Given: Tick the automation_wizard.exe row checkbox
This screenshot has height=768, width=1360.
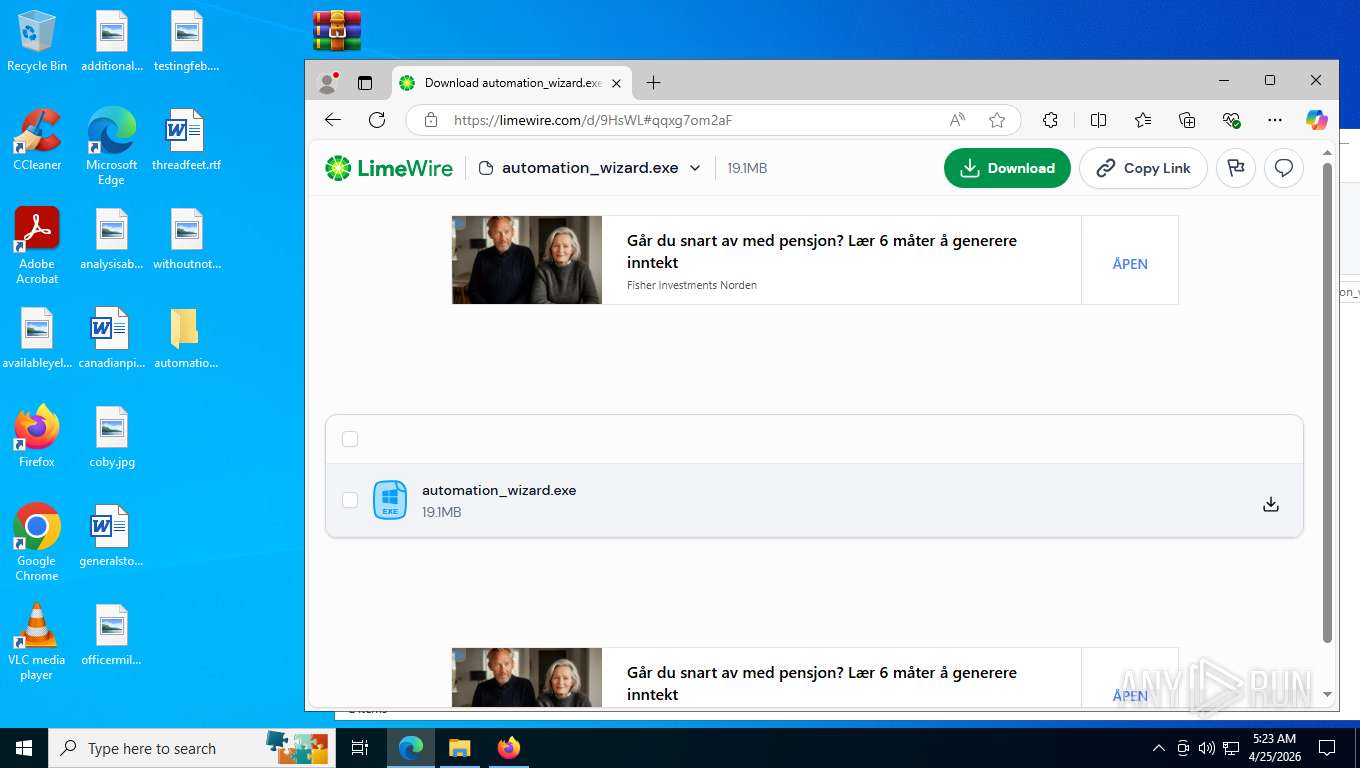Looking at the screenshot, I should pos(350,500).
